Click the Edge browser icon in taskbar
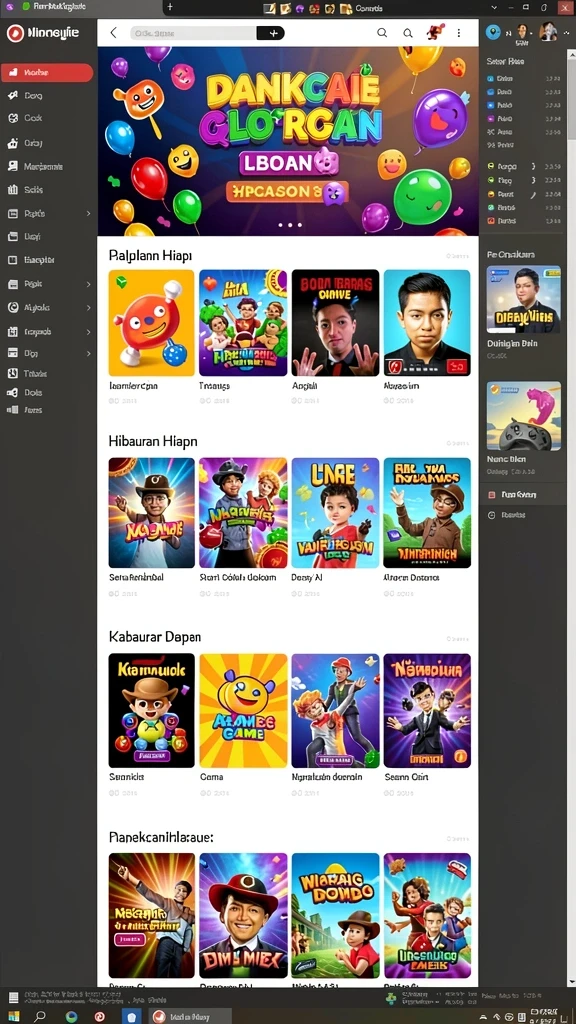This screenshot has height=1024, width=576. (x=71, y=1016)
